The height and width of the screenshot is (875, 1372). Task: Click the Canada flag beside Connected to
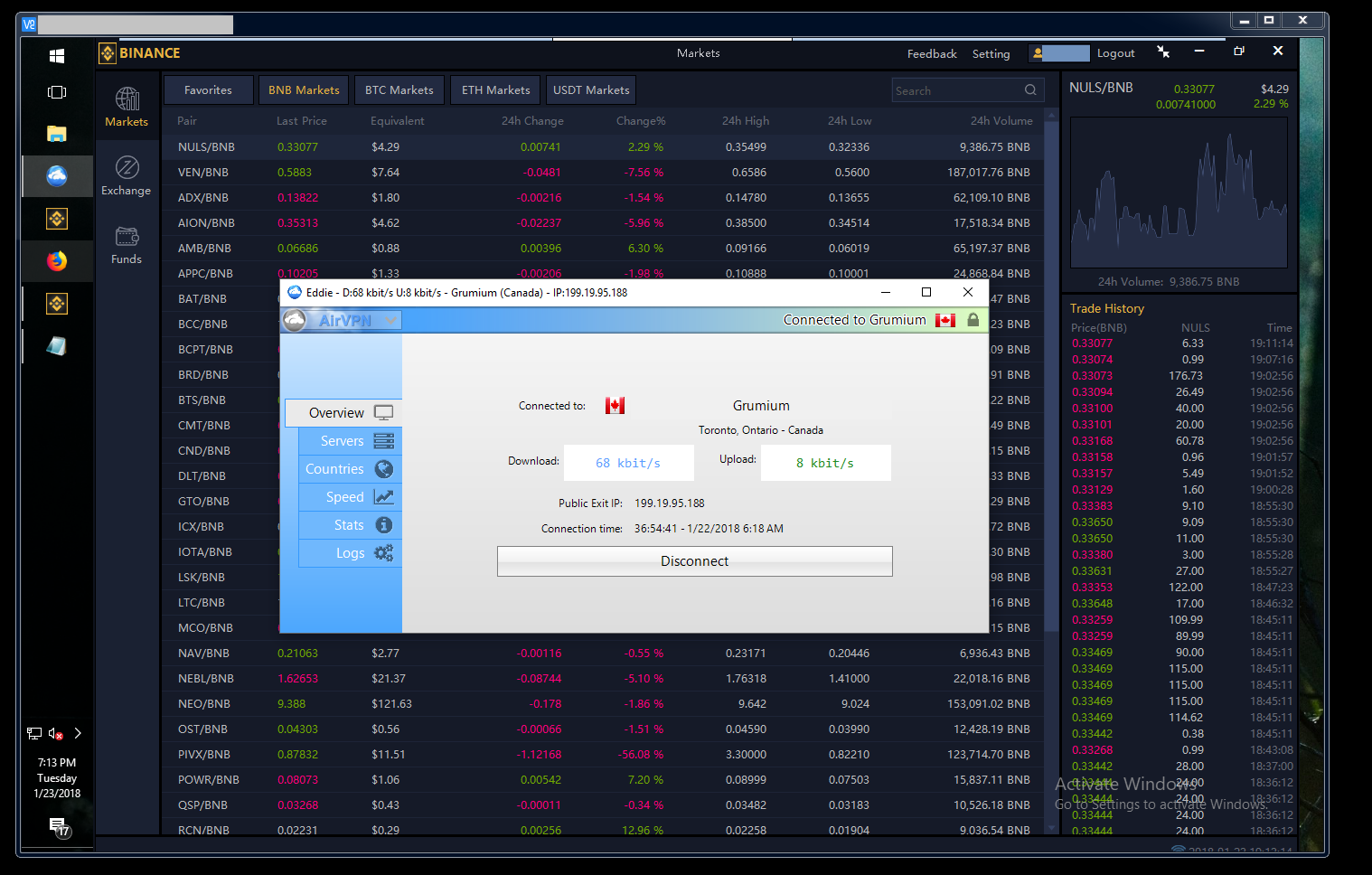point(615,406)
